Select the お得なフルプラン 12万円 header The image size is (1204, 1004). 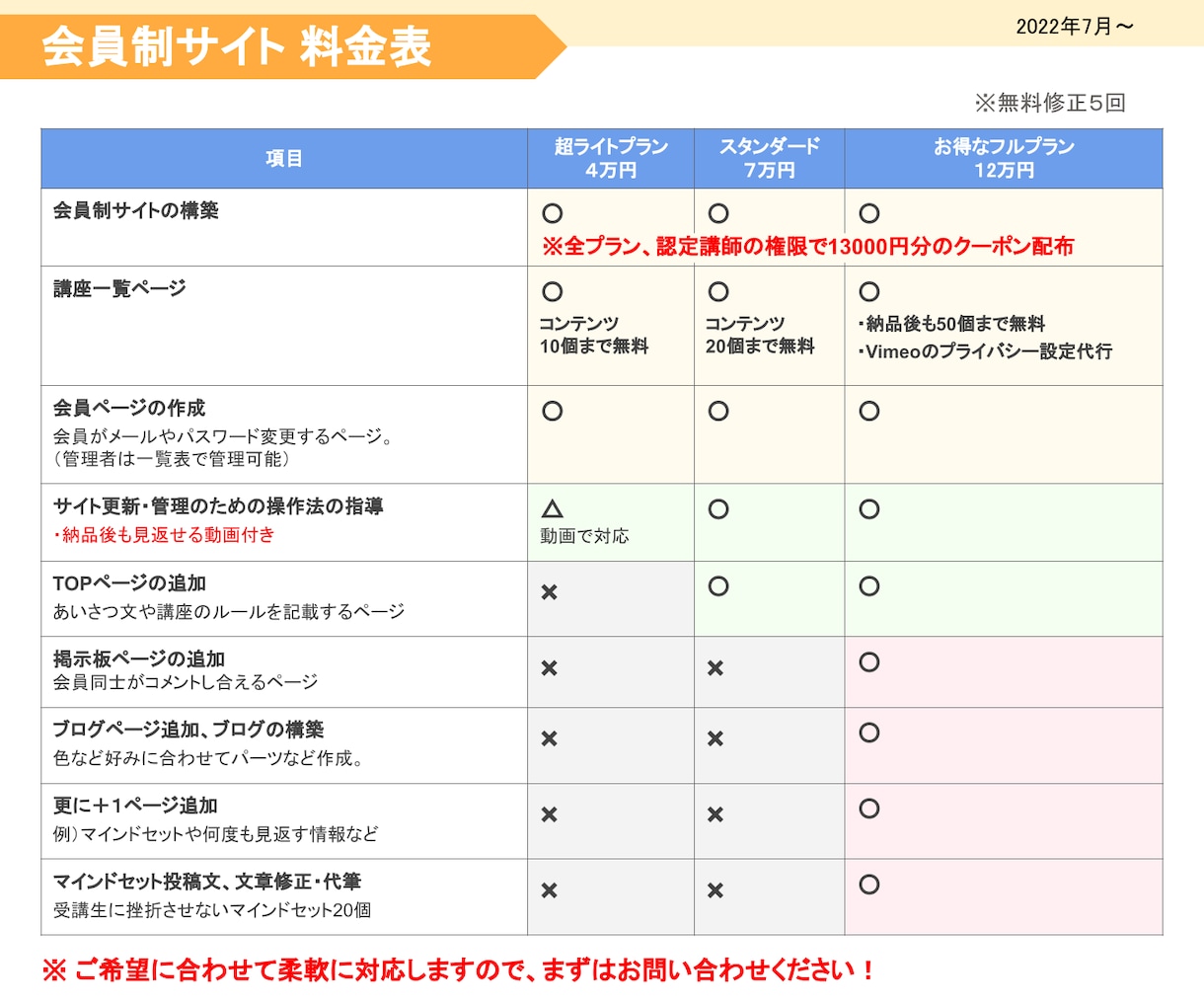1004,158
